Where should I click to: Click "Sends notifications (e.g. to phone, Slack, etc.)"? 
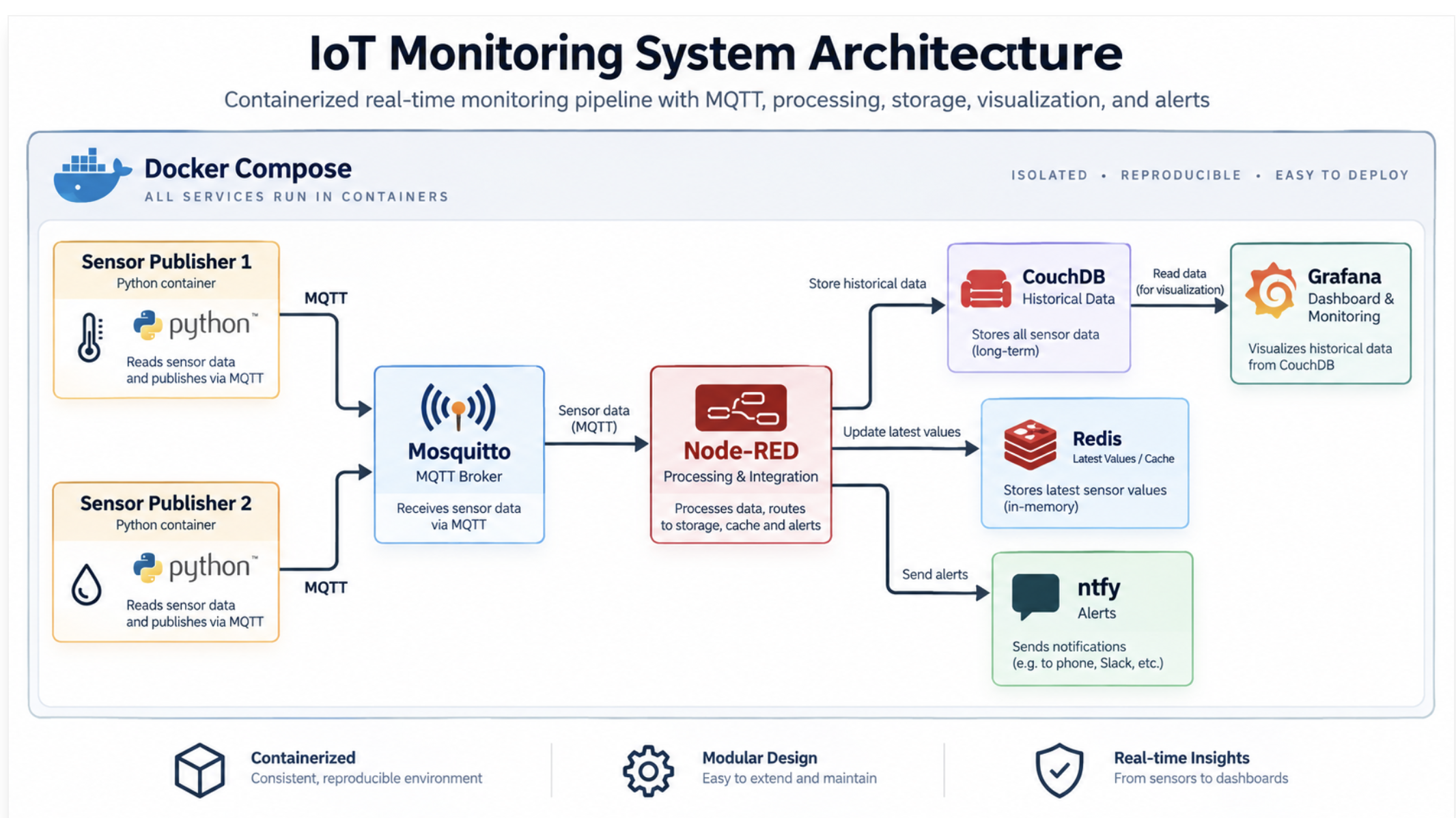coord(1087,655)
